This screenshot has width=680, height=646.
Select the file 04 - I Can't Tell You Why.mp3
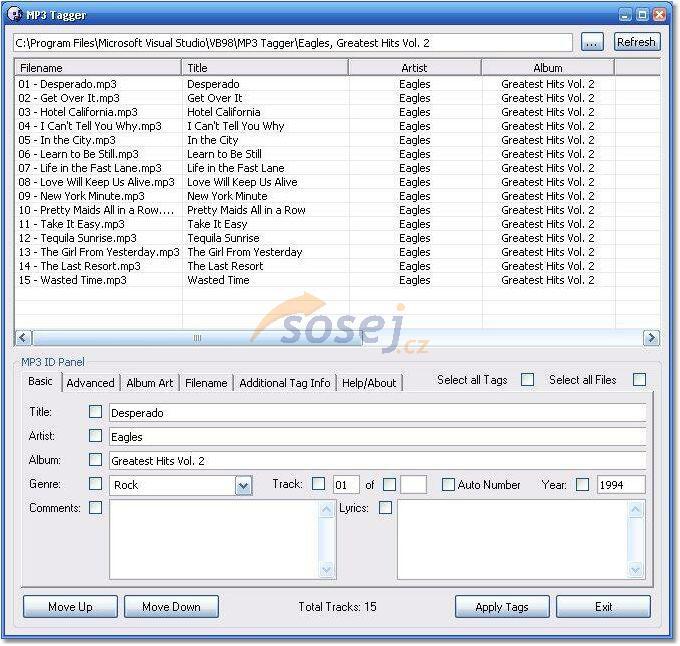[x=90, y=126]
